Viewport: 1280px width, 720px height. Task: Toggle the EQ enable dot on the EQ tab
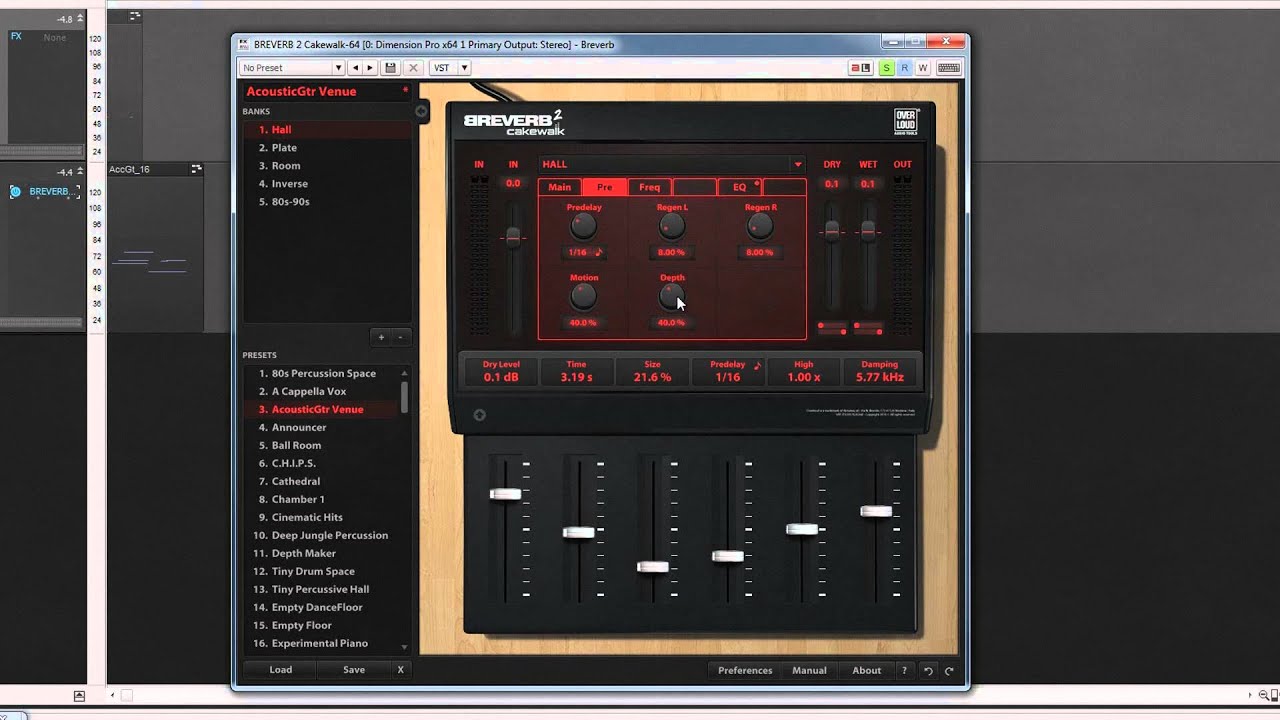(x=757, y=184)
